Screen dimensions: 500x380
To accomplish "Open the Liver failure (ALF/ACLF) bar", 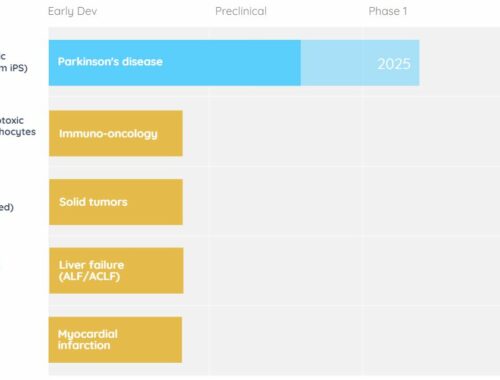I will (x=116, y=271).
